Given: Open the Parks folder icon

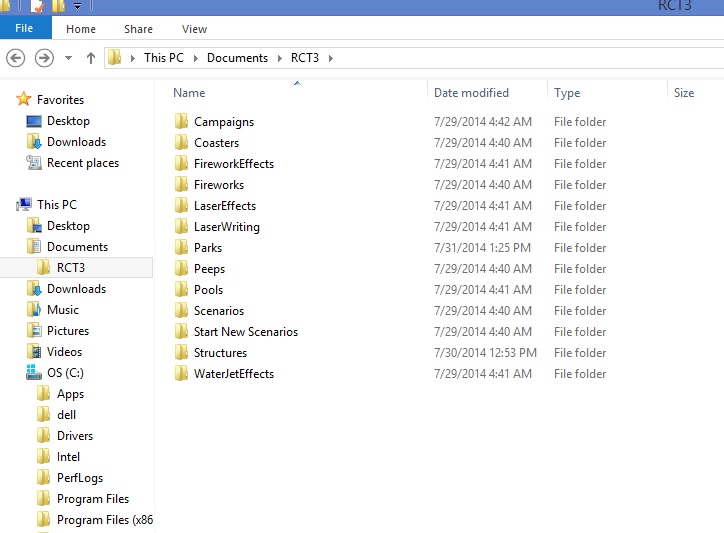Looking at the screenshot, I should [181, 248].
